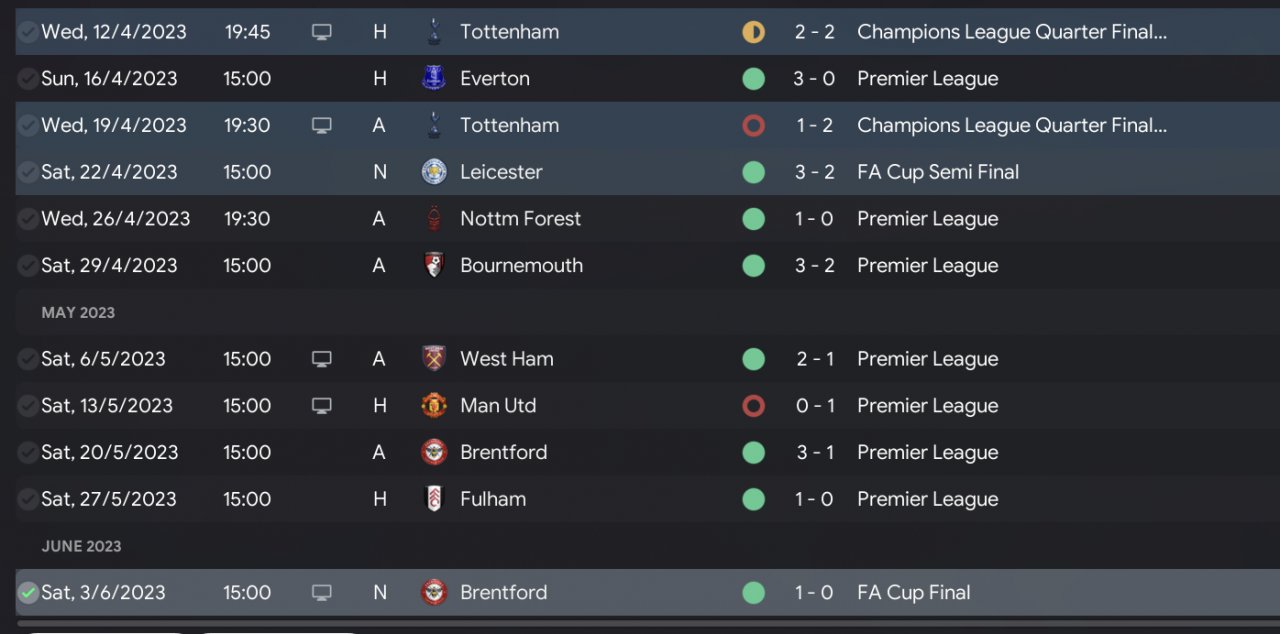Click the West Ham crest icon

click(x=433, y=359)
